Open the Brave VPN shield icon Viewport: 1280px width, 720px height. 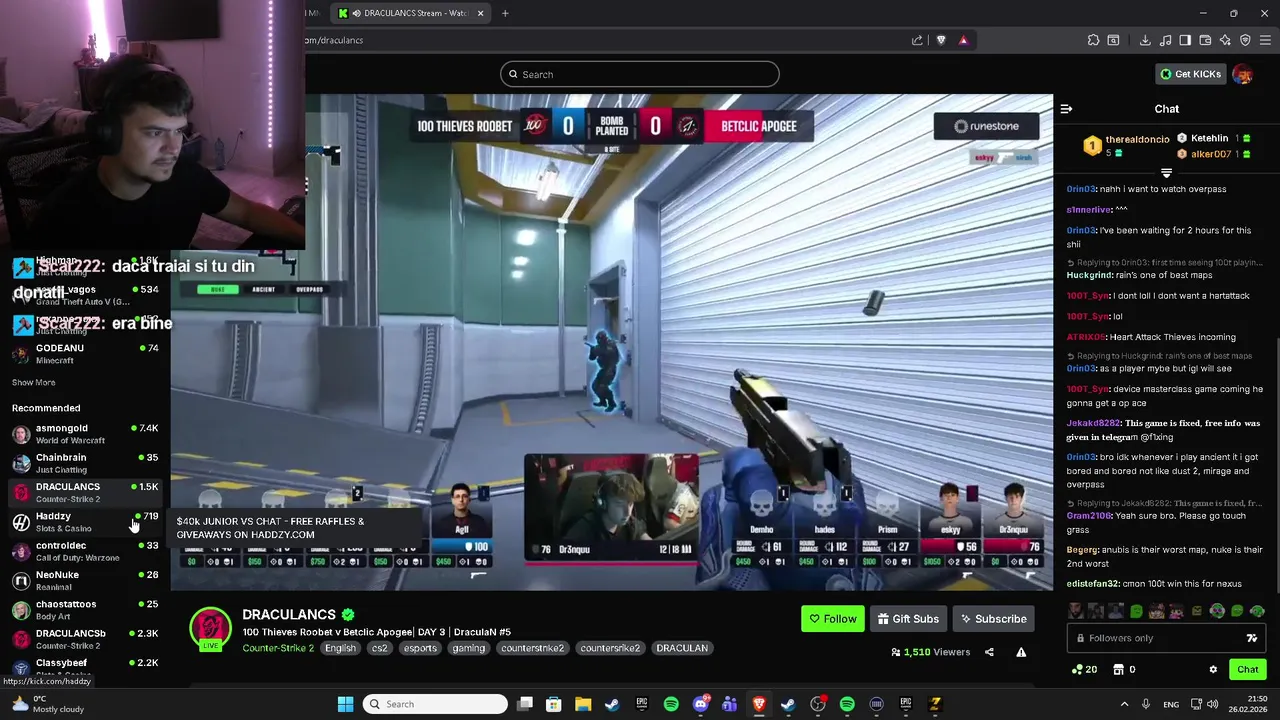point(1245,40)
